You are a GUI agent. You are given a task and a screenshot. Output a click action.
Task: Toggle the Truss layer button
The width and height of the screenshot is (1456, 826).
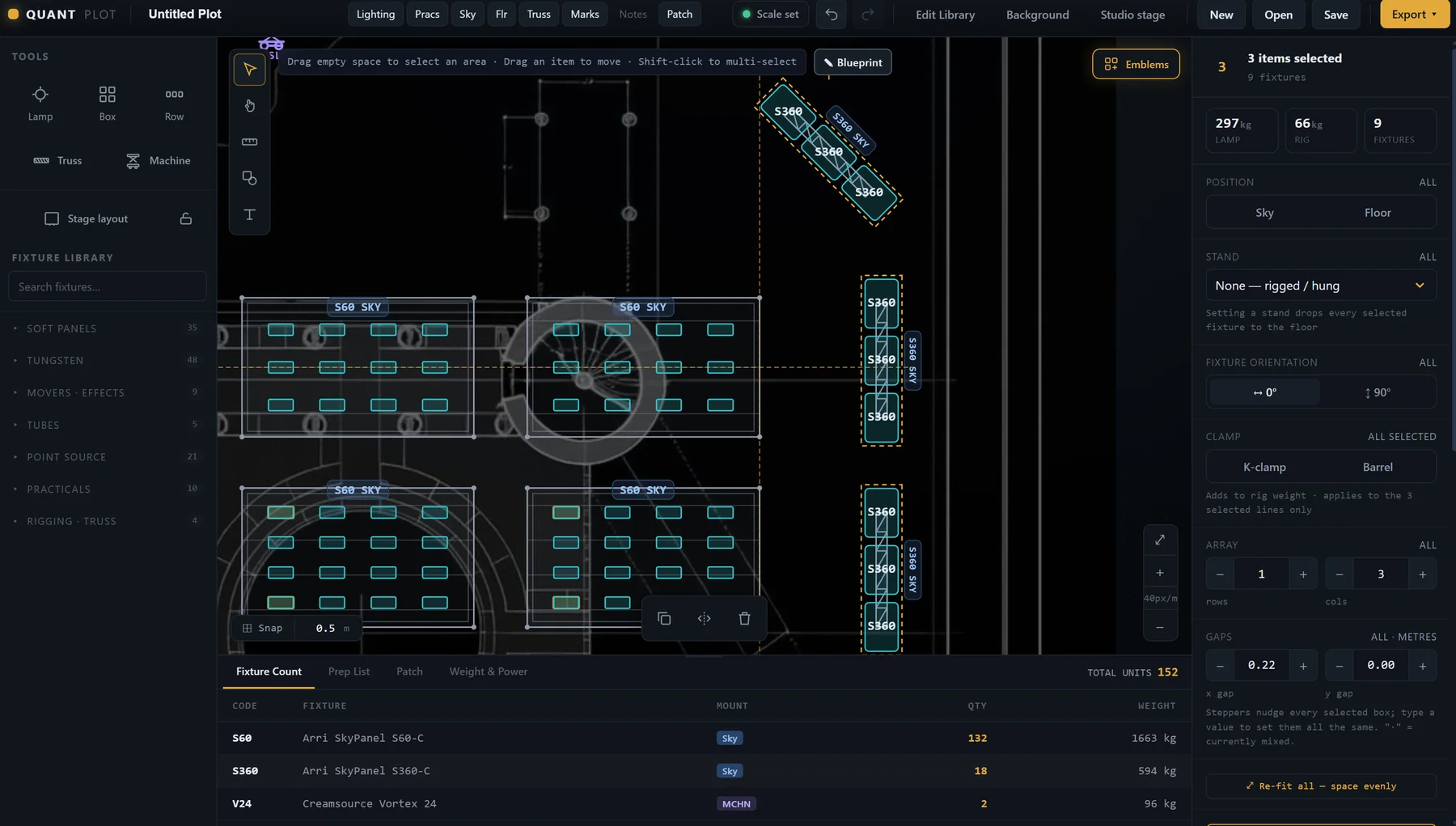point(539,15)
